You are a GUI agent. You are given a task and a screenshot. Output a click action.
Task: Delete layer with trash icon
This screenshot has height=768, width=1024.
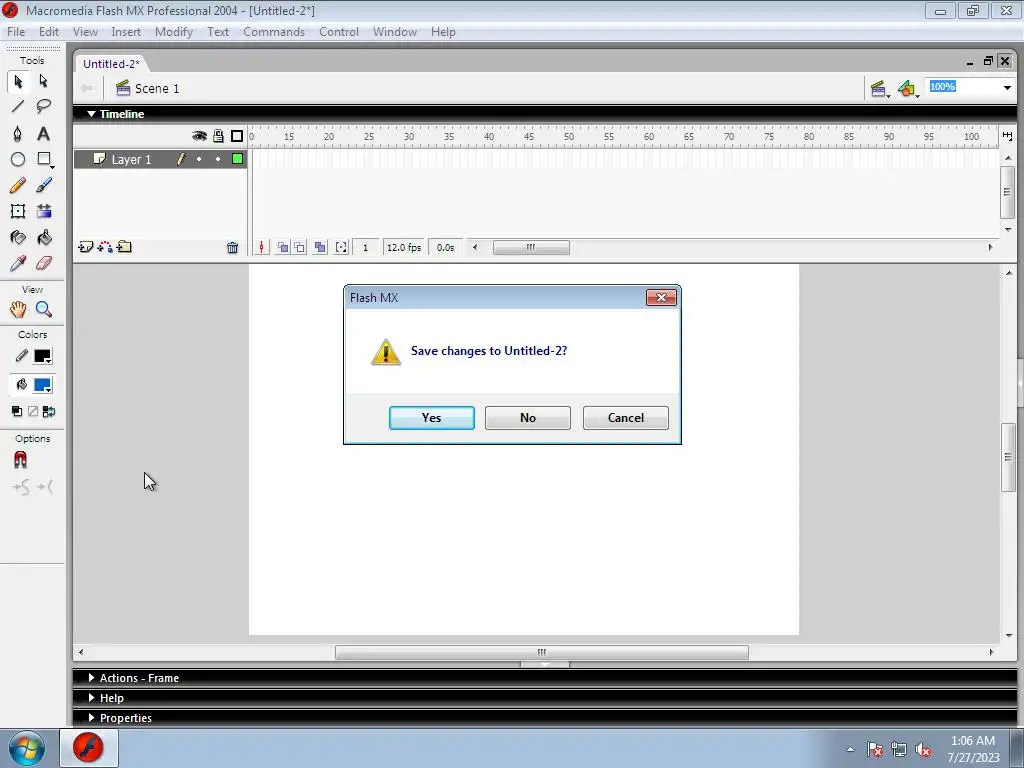232,248
